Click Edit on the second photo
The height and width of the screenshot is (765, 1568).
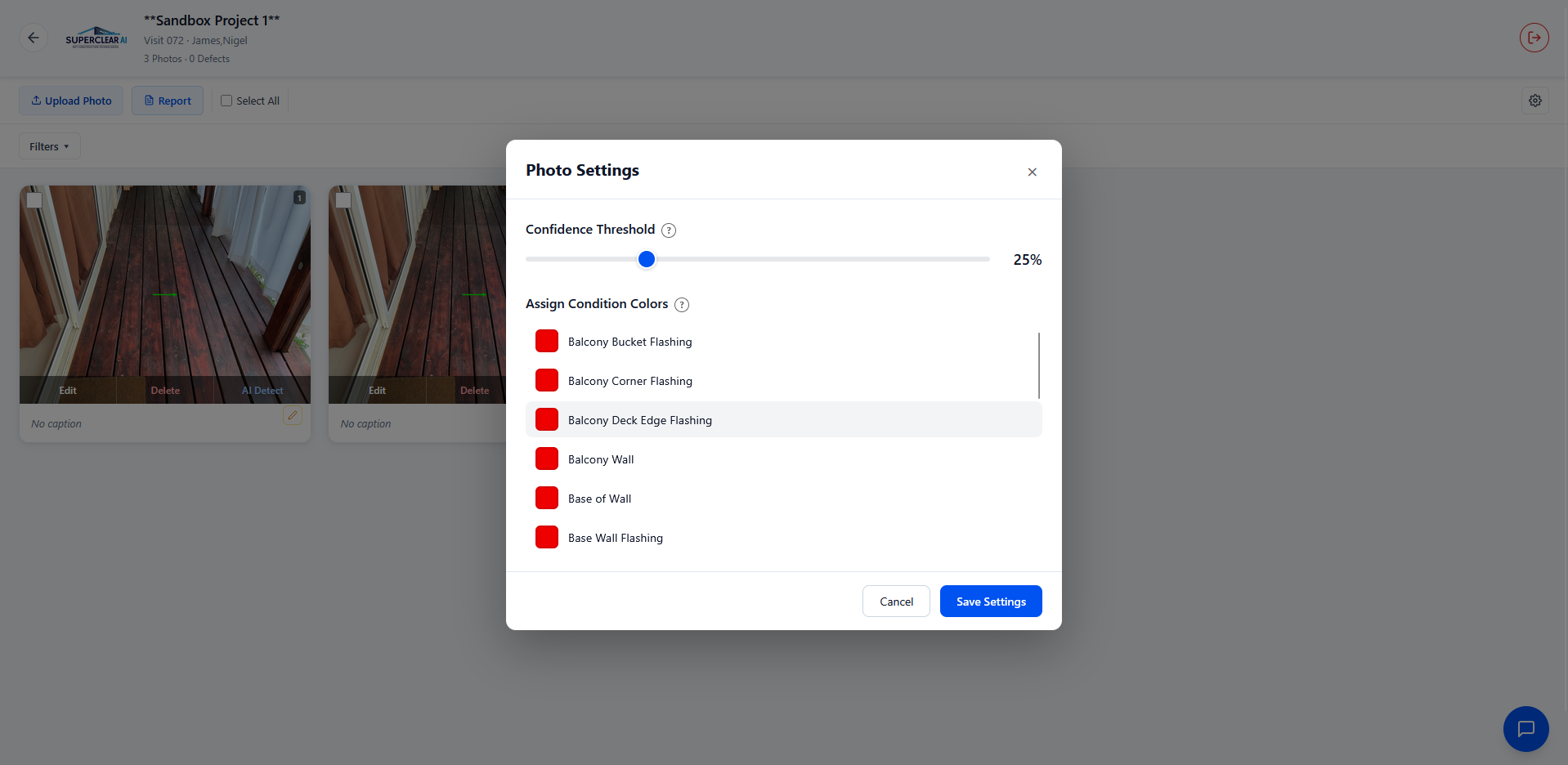coord(377,390)
